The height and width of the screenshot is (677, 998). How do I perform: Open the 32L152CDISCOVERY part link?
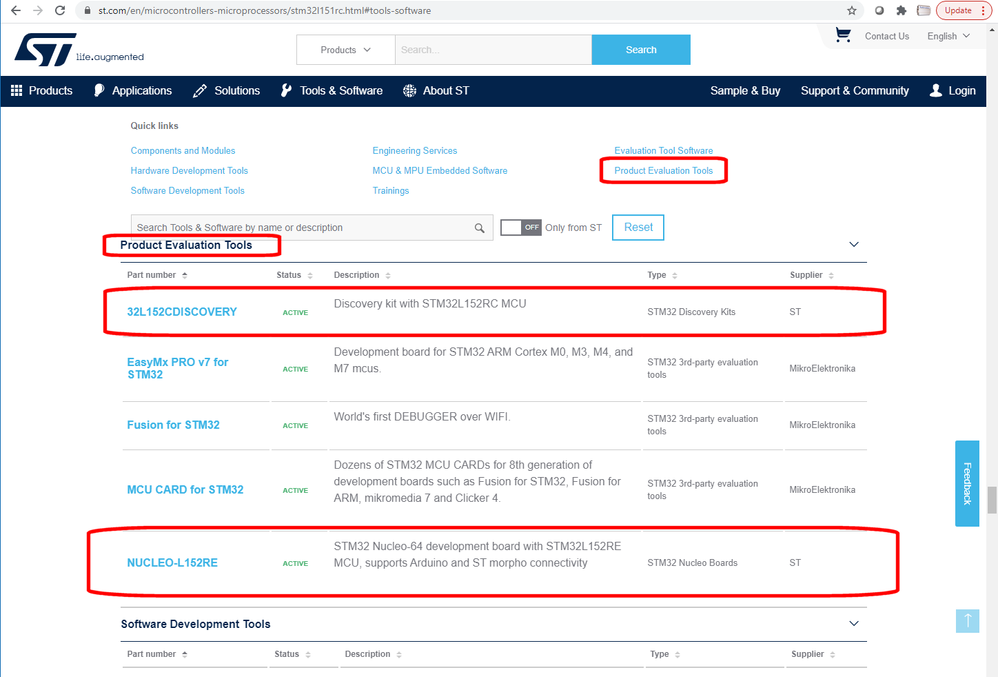(x=182, y=312)
